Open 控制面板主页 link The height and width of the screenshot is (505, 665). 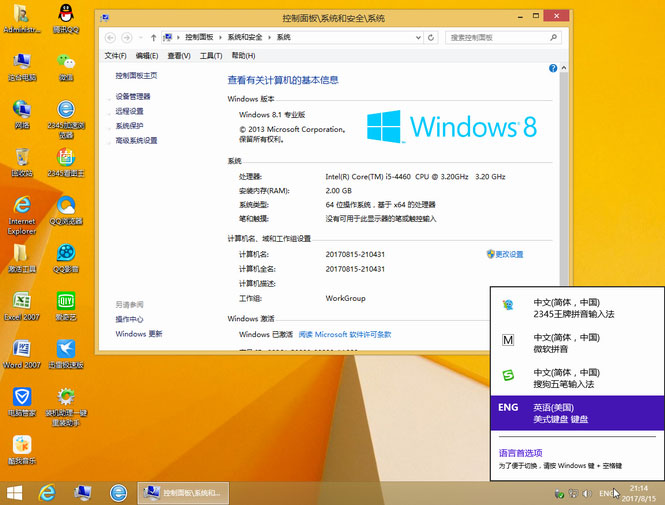(136, 75)
